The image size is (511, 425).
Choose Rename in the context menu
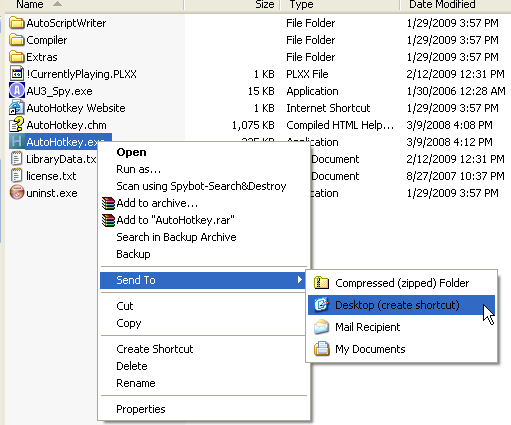click(x=204, y=383)
